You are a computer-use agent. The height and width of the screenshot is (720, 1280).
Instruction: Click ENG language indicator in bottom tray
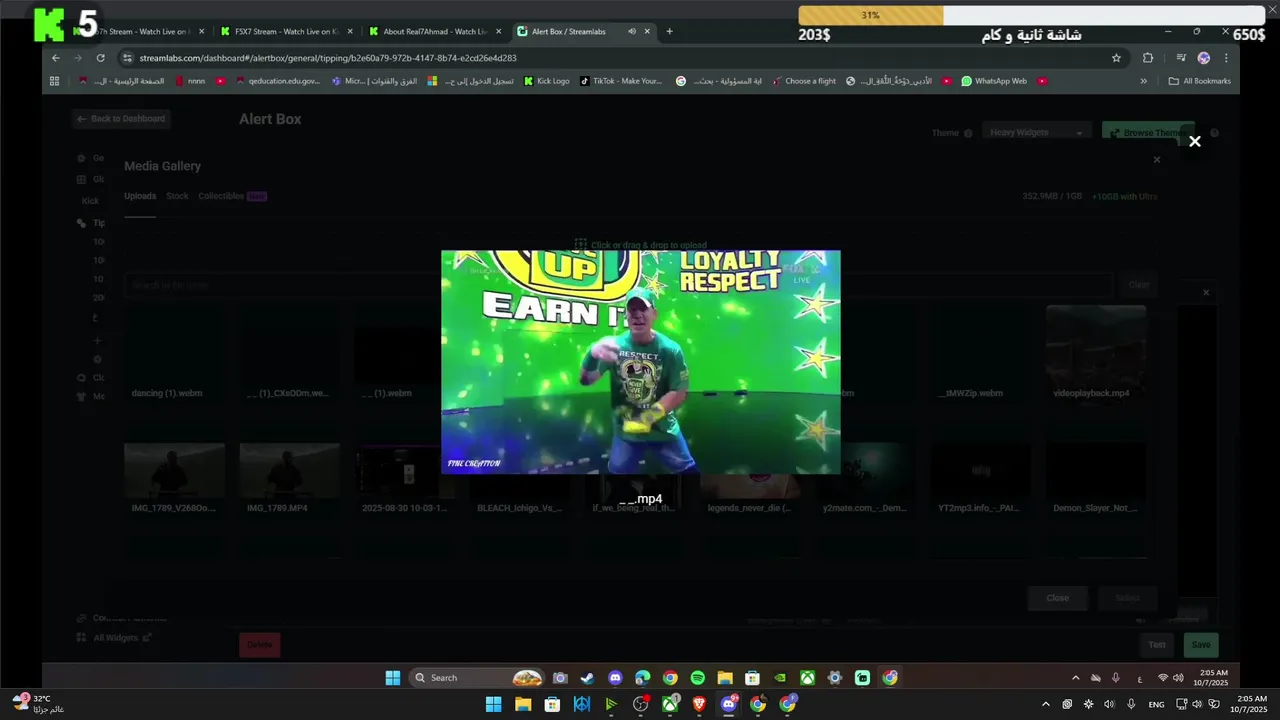tap(1156, 704)
